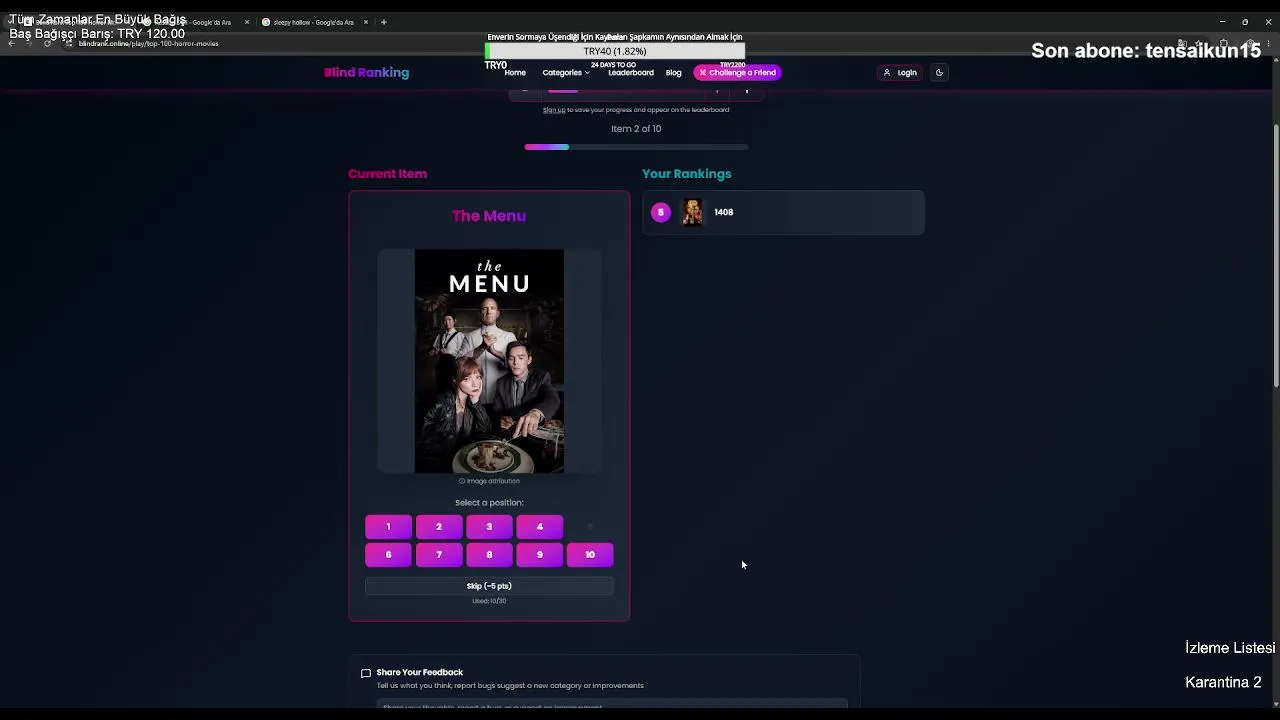1280x720 pixels.
Task: Click the page vertical scrollbar
Action: 1275,255
